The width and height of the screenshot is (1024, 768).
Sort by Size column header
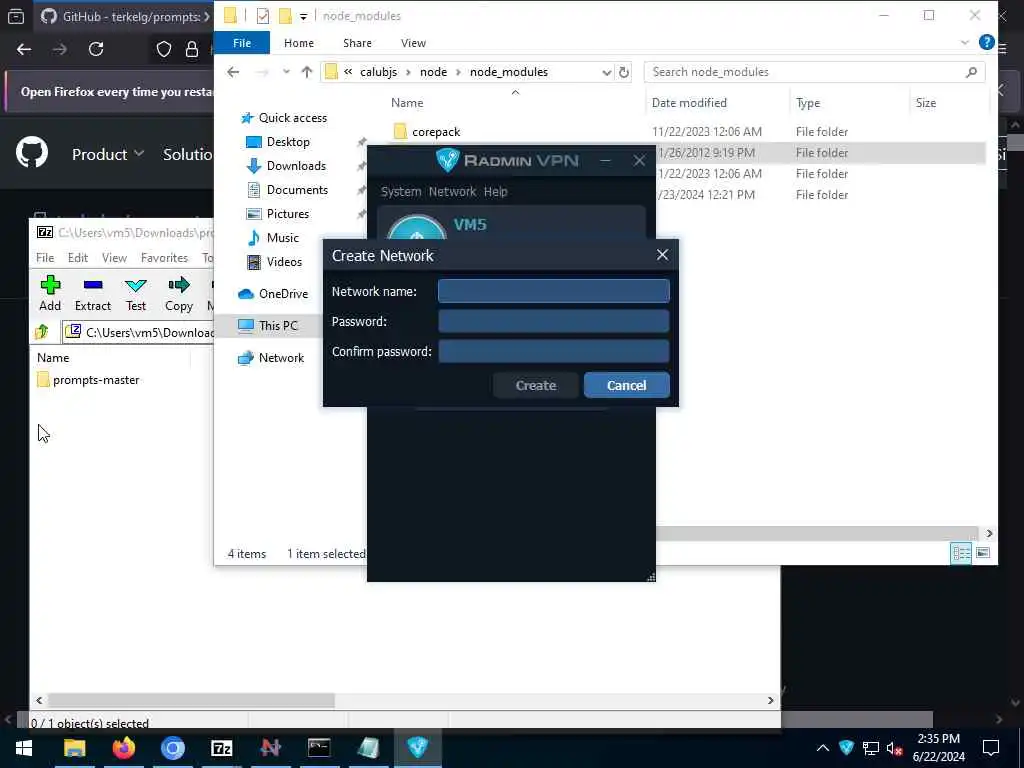point(925,103)
